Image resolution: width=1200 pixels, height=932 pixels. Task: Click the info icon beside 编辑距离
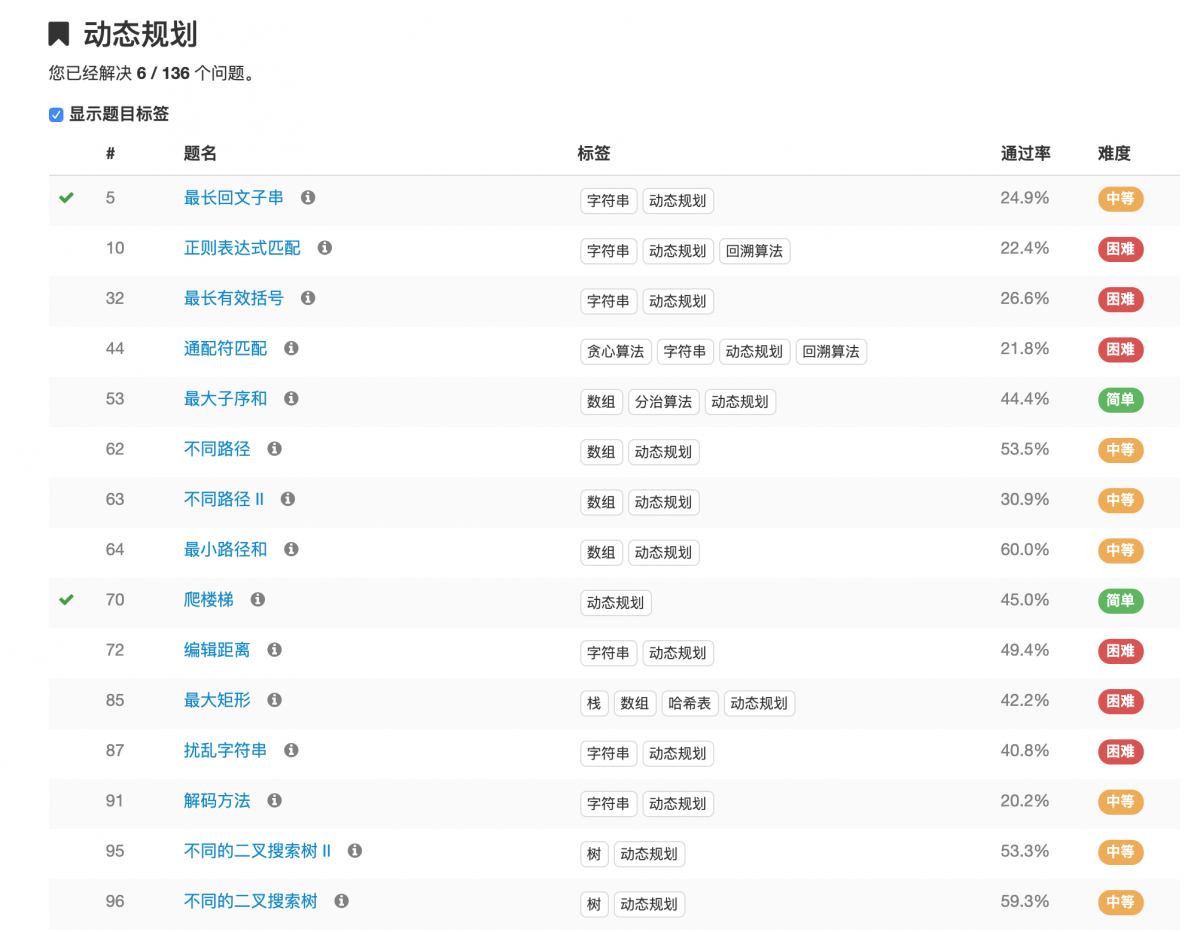[x=273, y=649]
